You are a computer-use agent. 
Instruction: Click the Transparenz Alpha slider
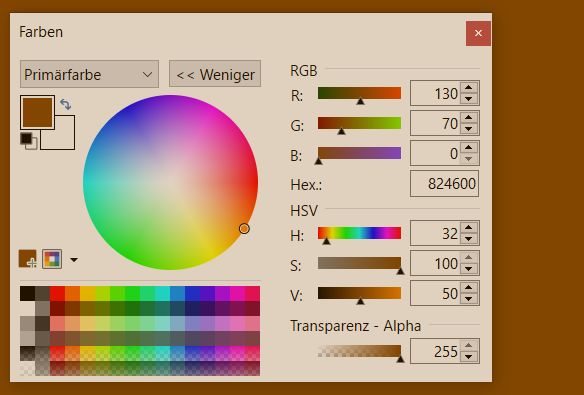[359, 351]
